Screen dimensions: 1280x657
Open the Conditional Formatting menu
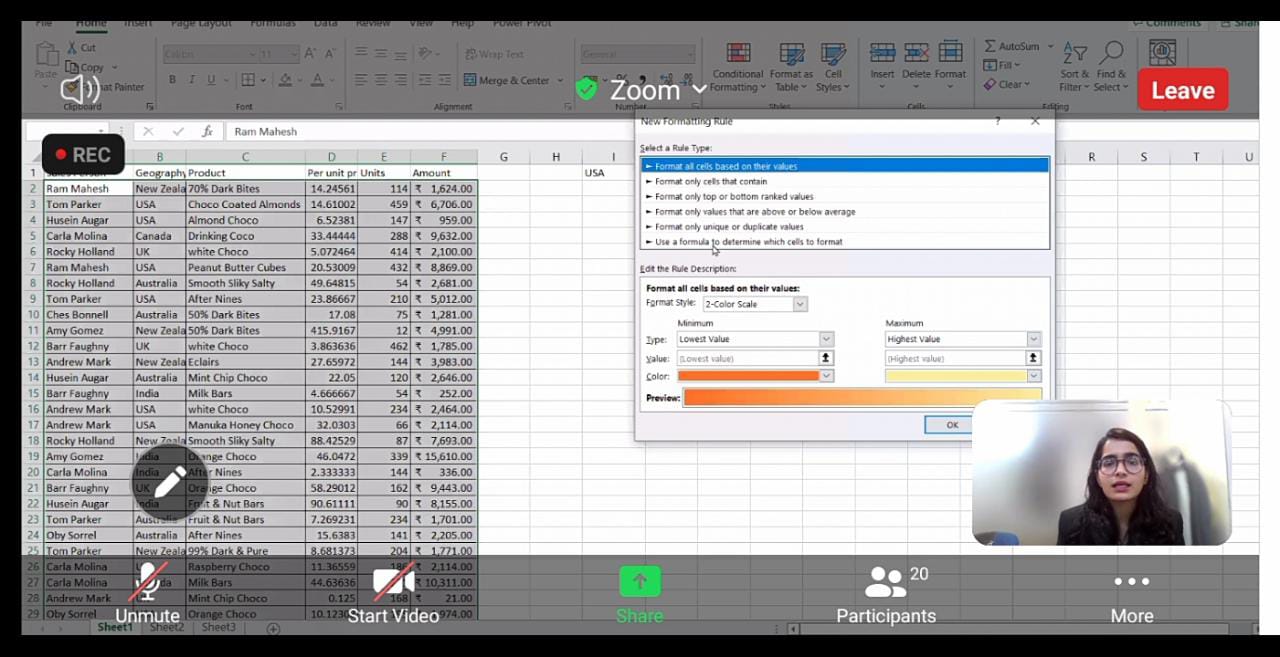point(738,66)
